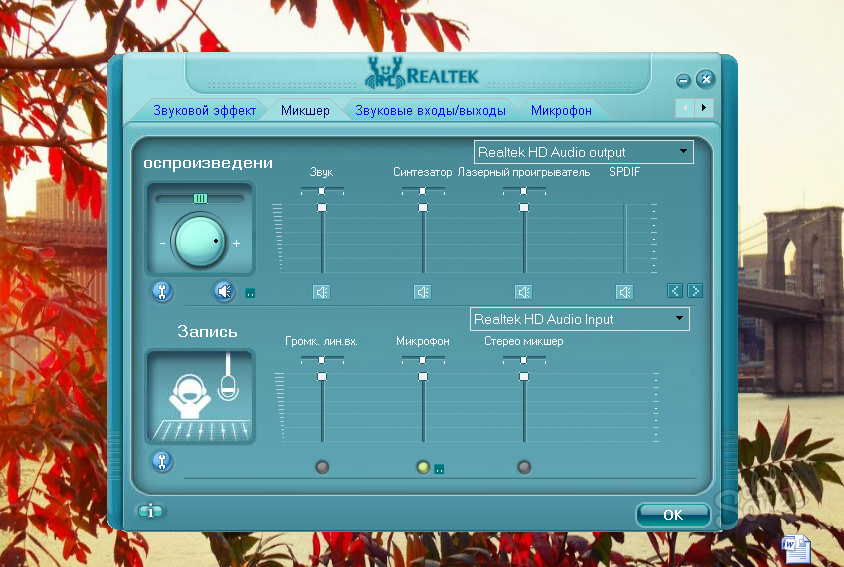844x567 pixels.
Task: Select Громк. лин.вх. as recording source
Action: (321, 466)
